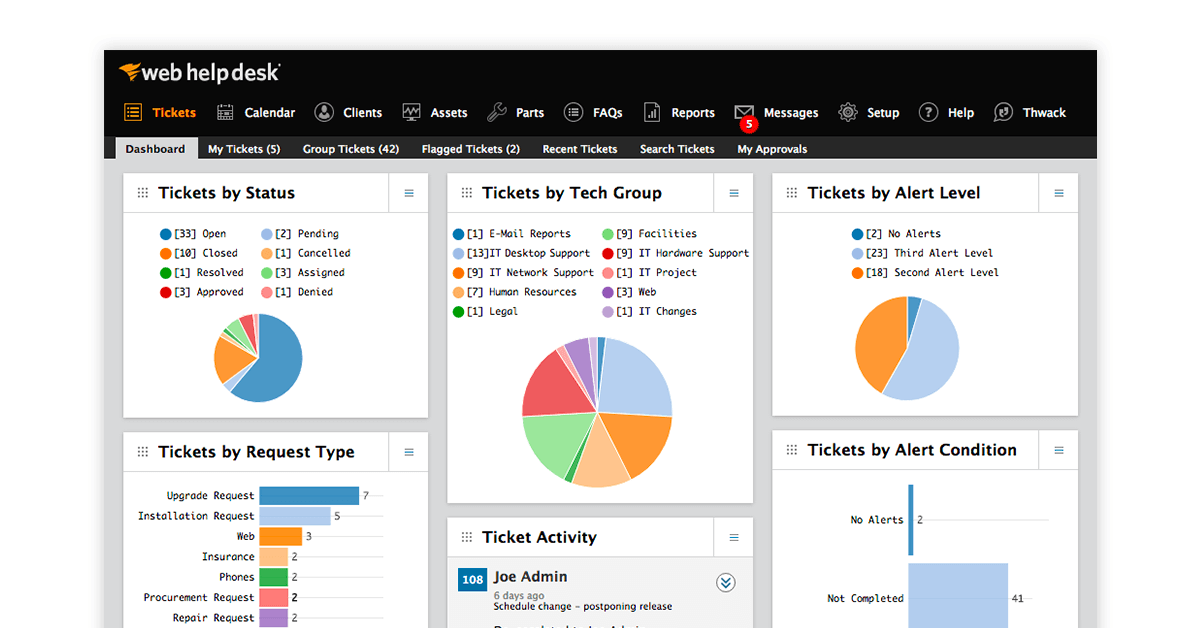Click the Tickets menu label
This screenshot has width=1200, height=628.
[174, 113]
